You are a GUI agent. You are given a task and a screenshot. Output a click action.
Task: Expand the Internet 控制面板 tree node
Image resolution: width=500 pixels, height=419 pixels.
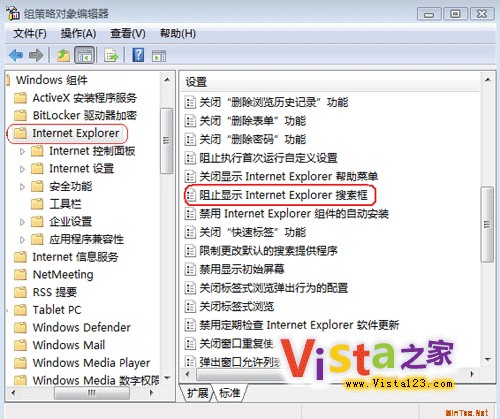coord(22,152)
